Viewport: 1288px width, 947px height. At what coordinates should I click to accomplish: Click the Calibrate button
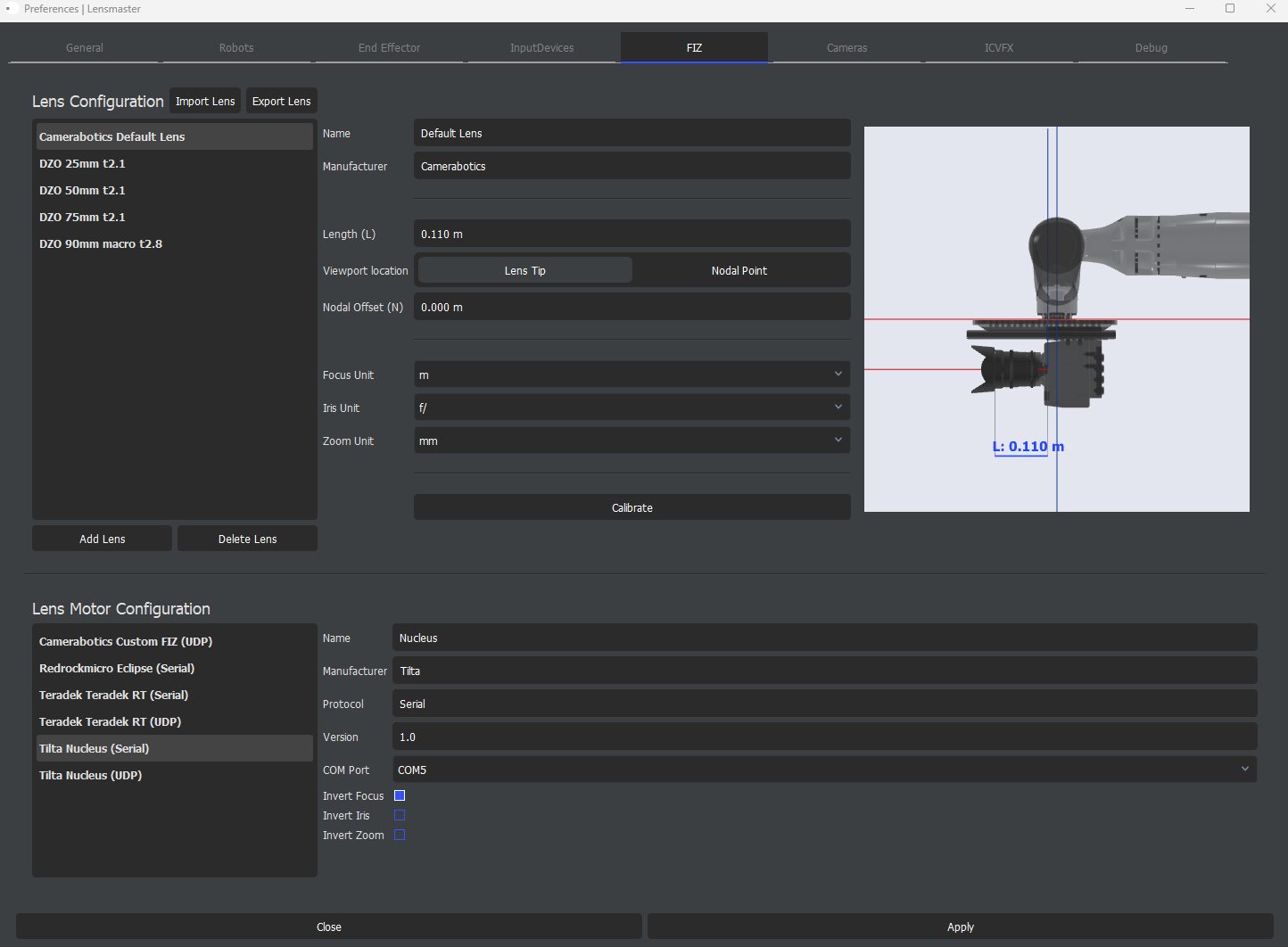[x=632, y=507]
